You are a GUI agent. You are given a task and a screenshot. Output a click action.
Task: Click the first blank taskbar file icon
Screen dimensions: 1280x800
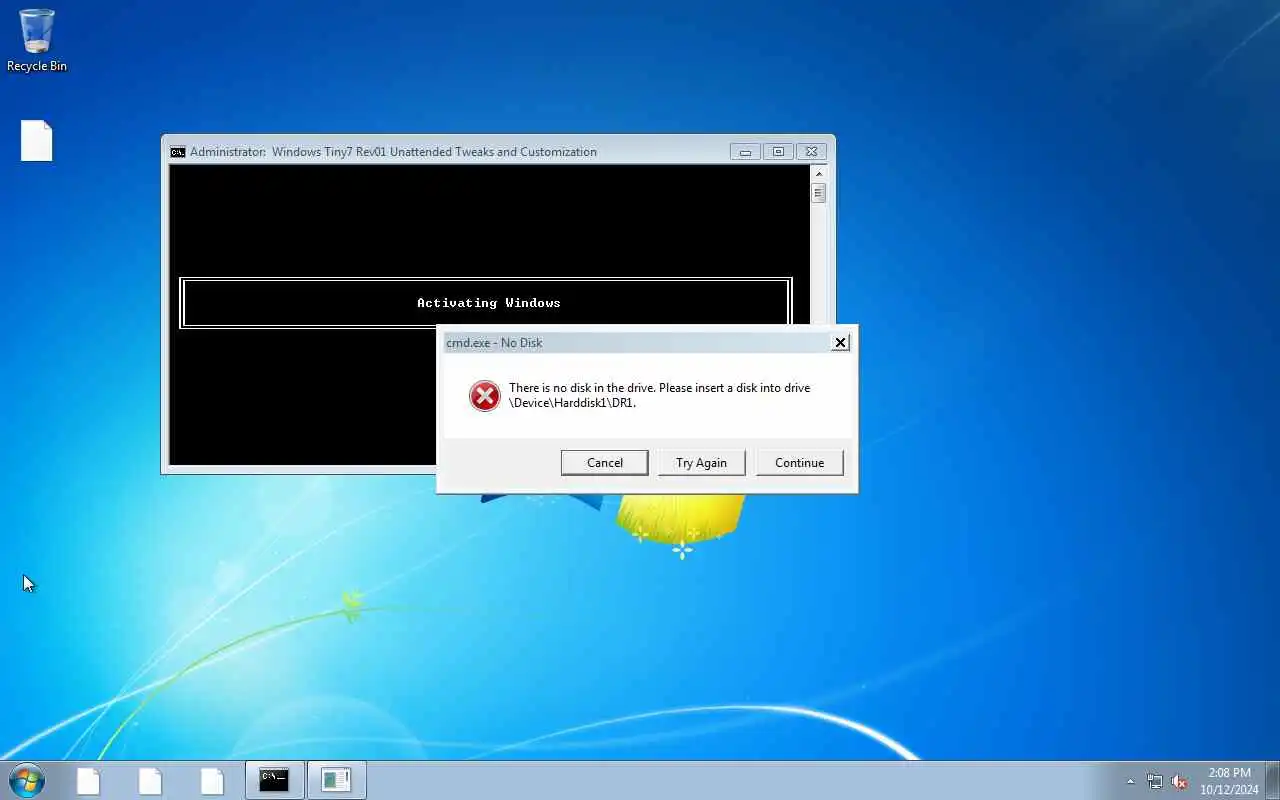click(x=88, y=781)
